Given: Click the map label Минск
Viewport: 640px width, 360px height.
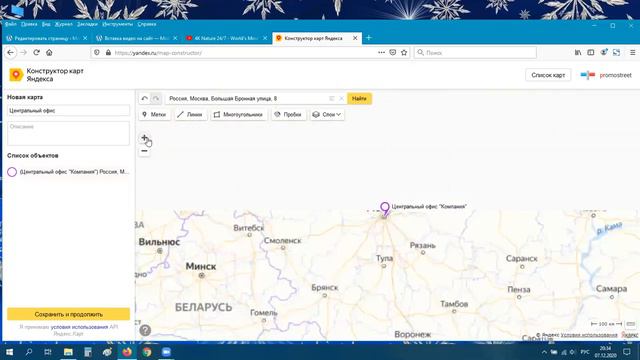Looking at the screenshot, I should (x=200, y=266).
